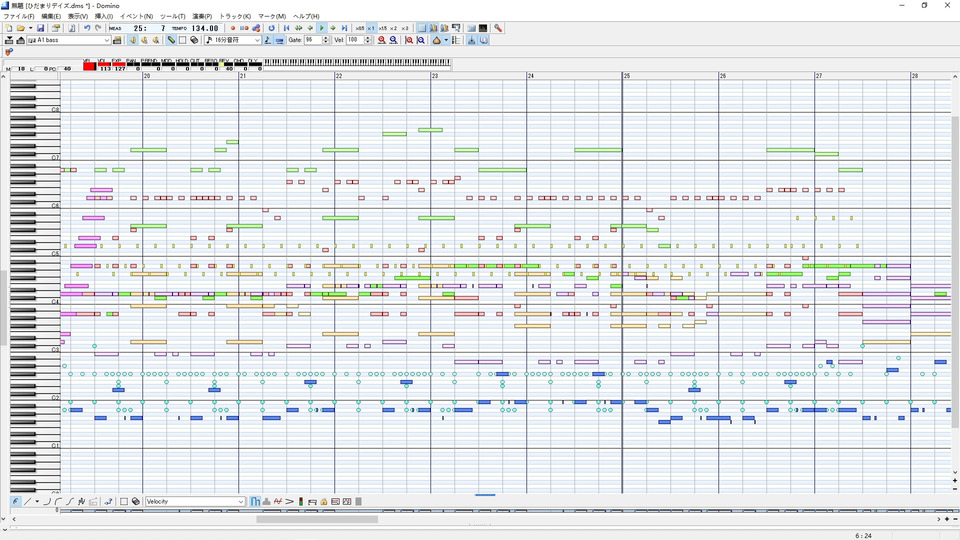
Task: Open the トラック(K) menu
Action: coord(235,17)
